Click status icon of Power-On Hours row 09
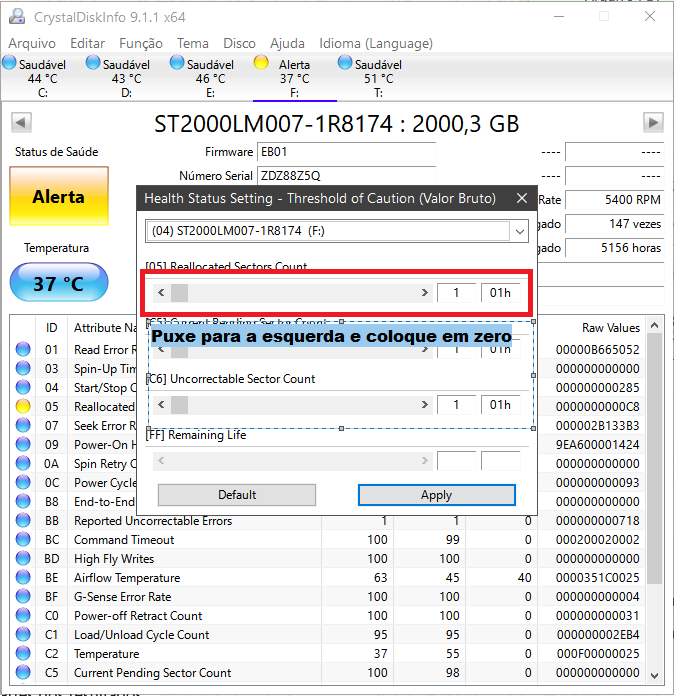The image size is (674, 696). point(23,444)
